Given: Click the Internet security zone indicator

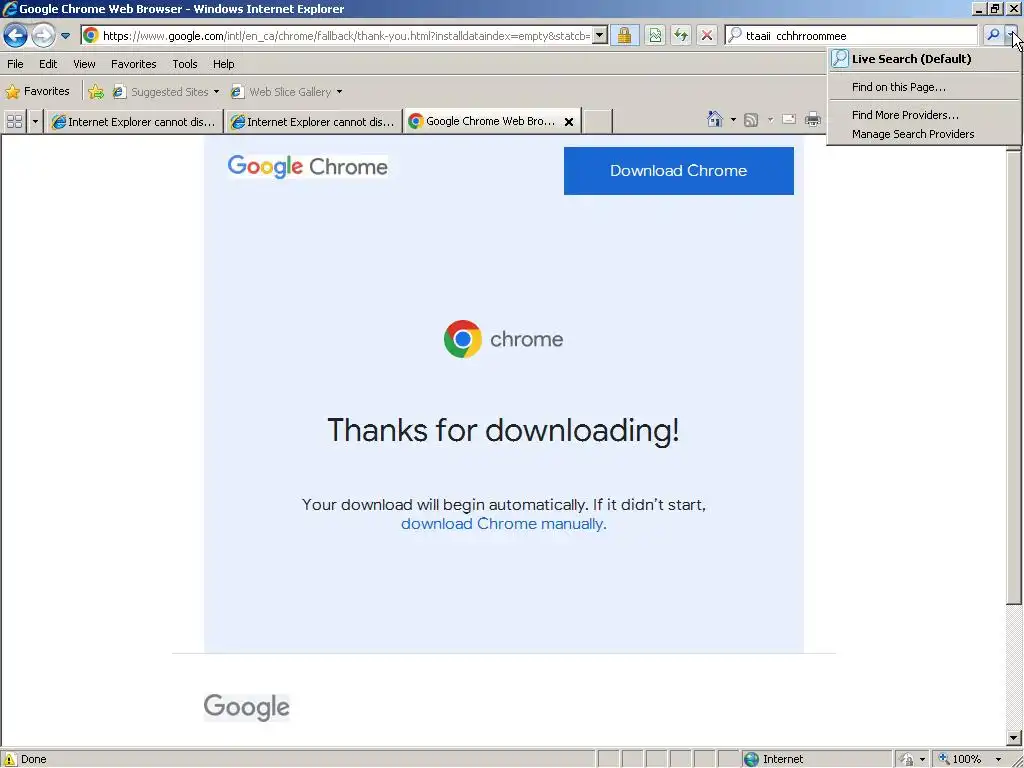Looking at the screenshot, I should click(x=816, y=759).
